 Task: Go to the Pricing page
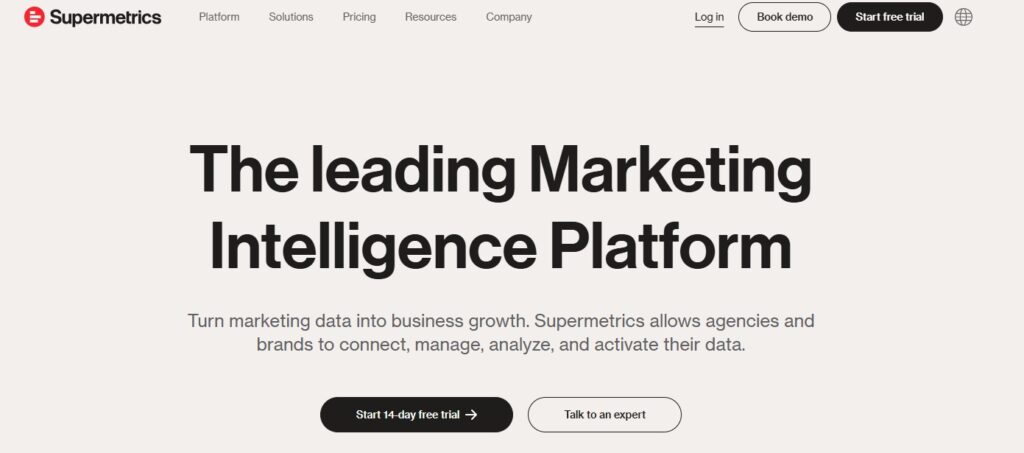[359, 17]
